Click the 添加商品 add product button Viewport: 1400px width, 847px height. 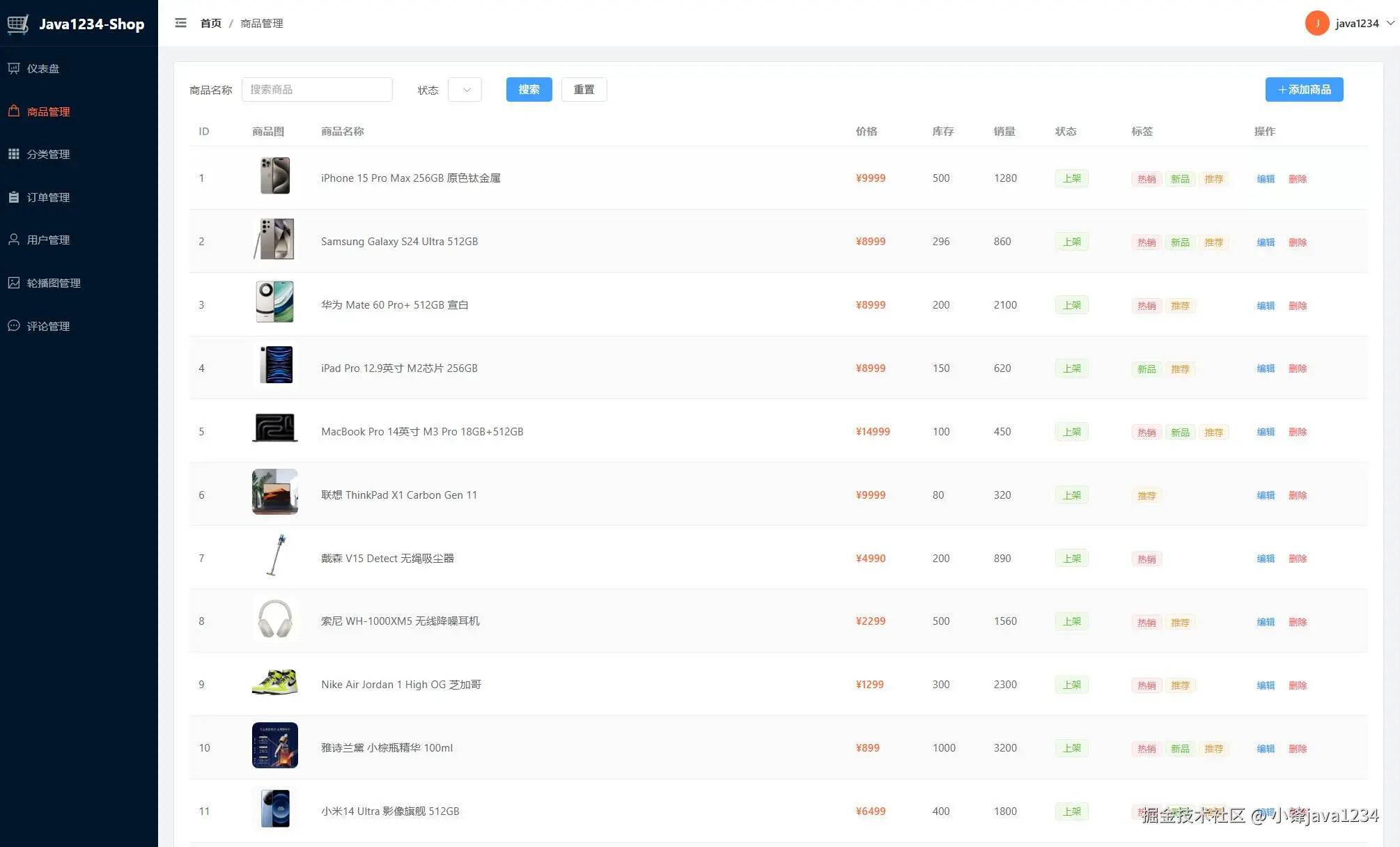click(1304, 90)
